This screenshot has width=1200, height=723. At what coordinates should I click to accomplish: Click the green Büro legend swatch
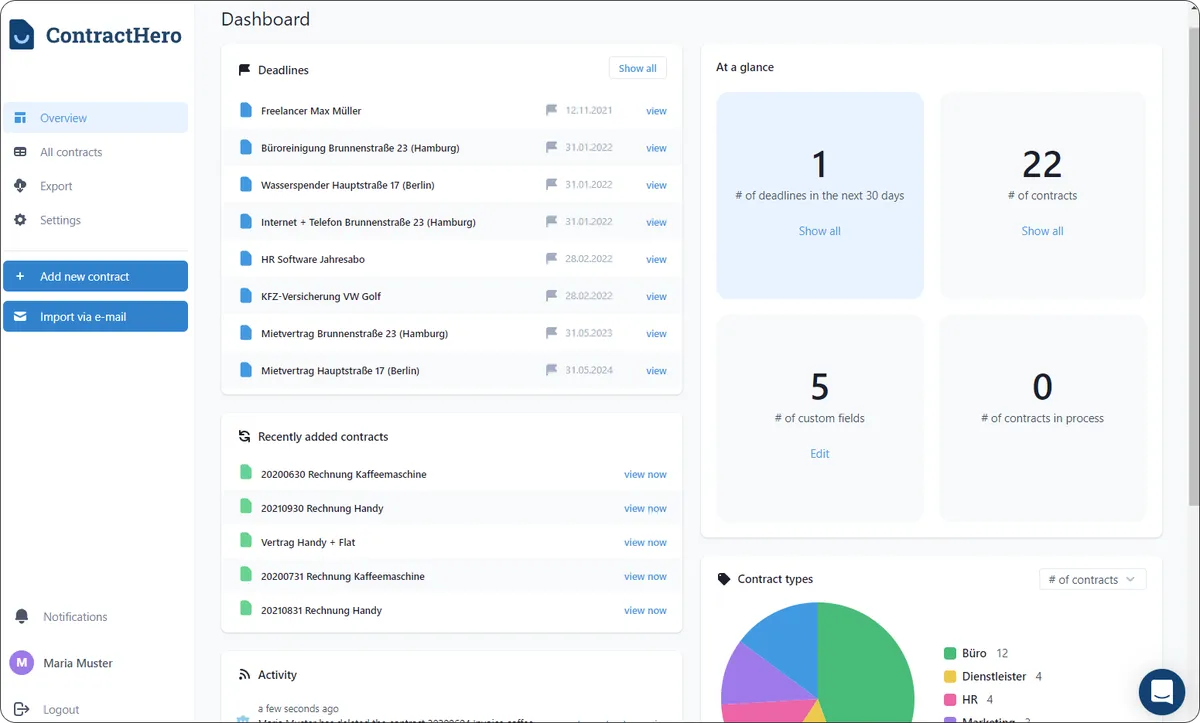(950, 653)
